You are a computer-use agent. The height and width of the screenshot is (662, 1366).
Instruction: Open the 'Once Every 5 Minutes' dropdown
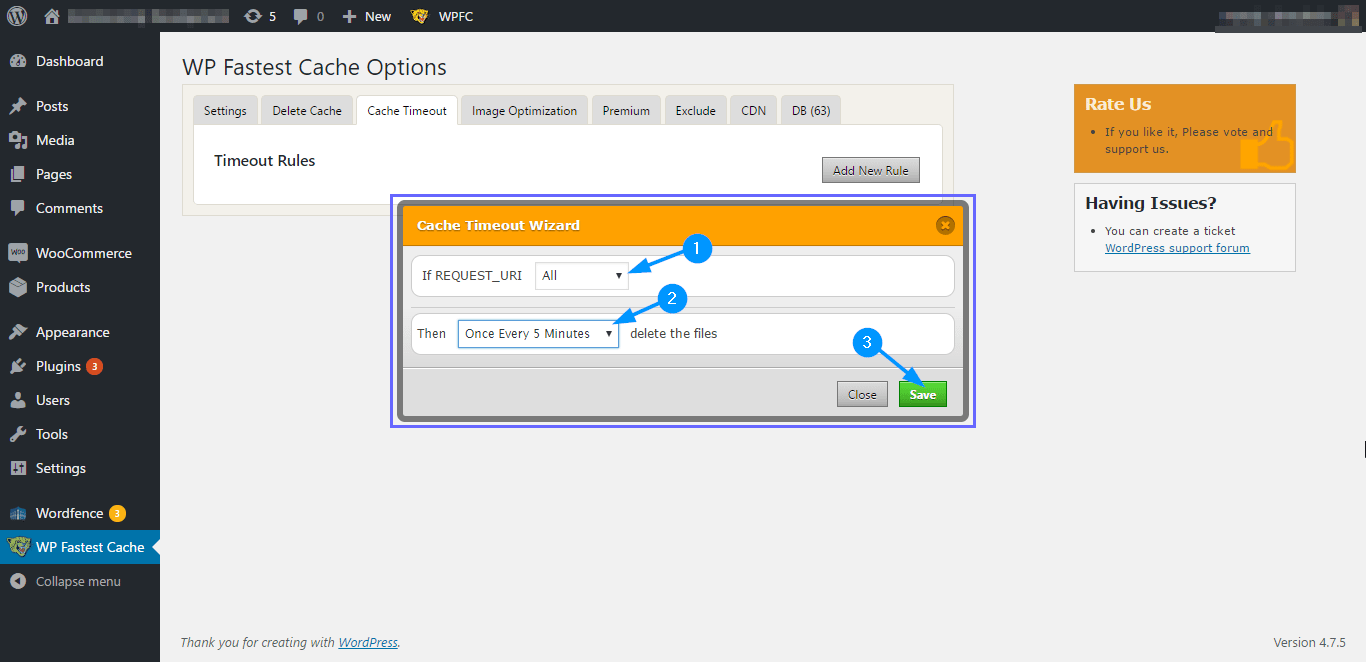[538, 334]
